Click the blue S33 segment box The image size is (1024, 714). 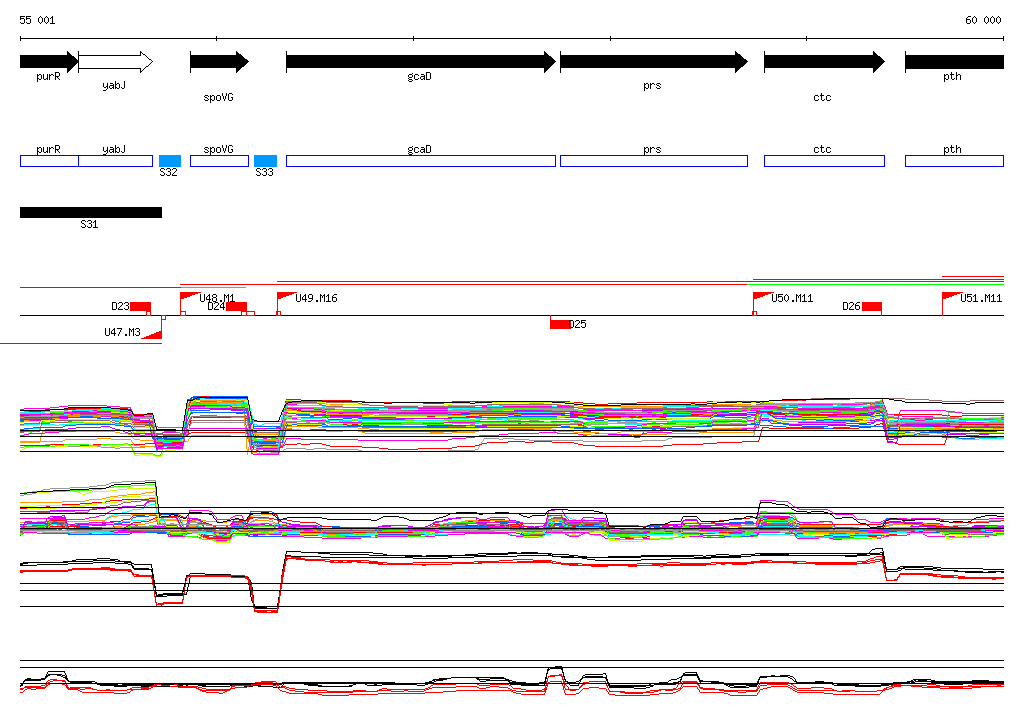(x=265, y=161)
